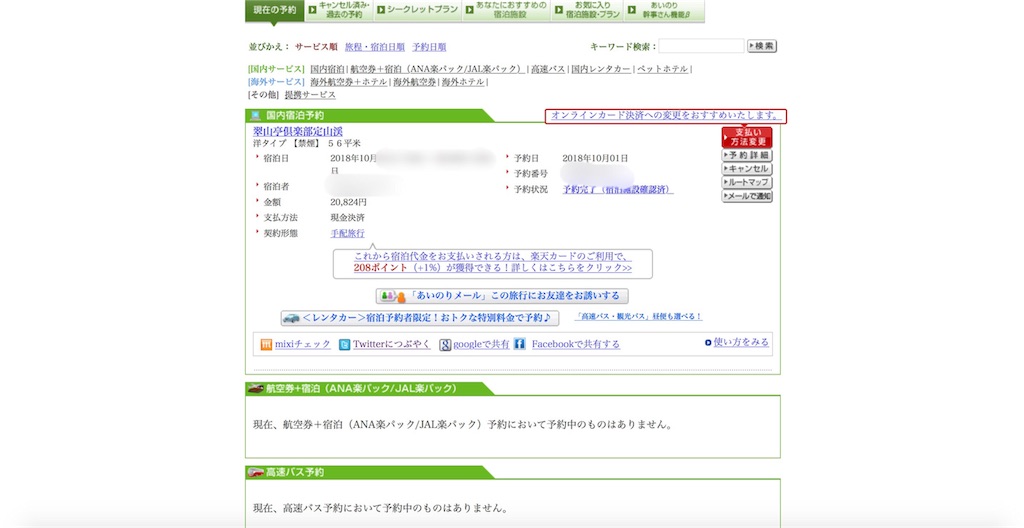Click the Facebook share icon
Viewport: 1024px width, 528px height.
[x=519, y=344]
